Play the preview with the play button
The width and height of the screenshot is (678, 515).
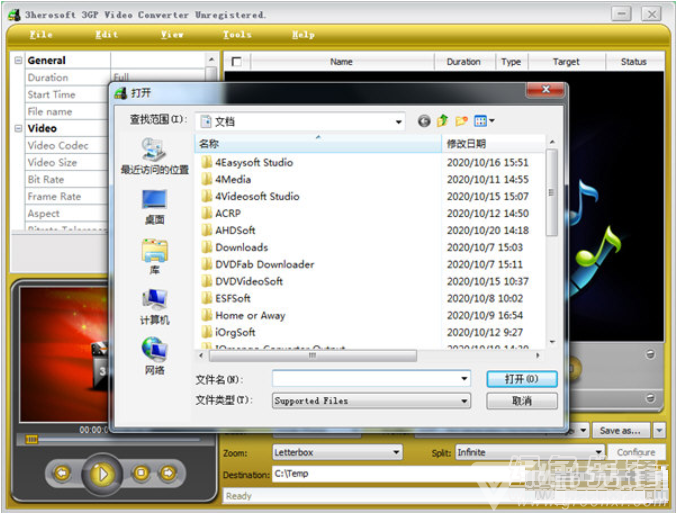point(102,474)
